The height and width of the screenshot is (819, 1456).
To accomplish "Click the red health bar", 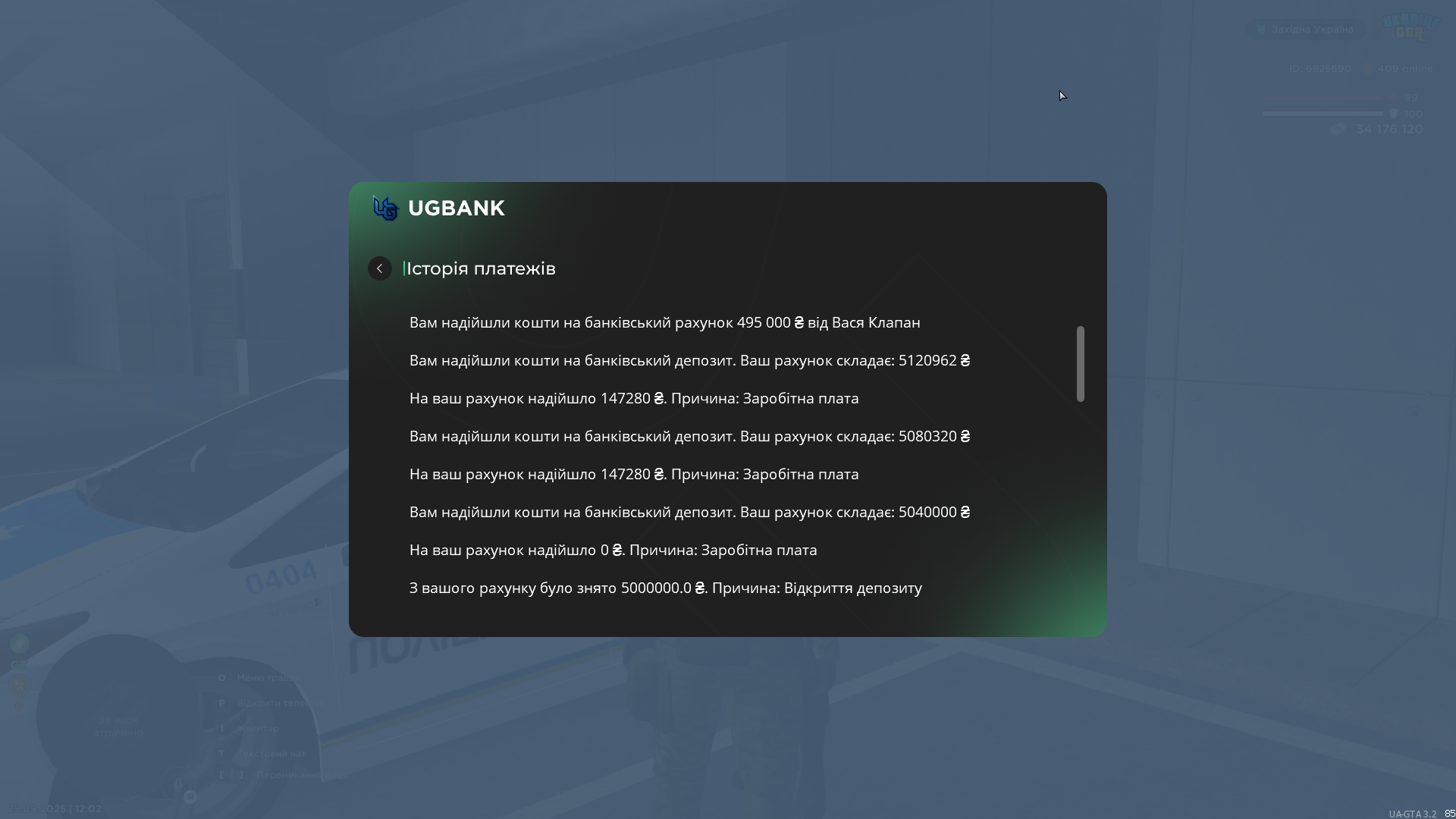I will pos(1323,97).
